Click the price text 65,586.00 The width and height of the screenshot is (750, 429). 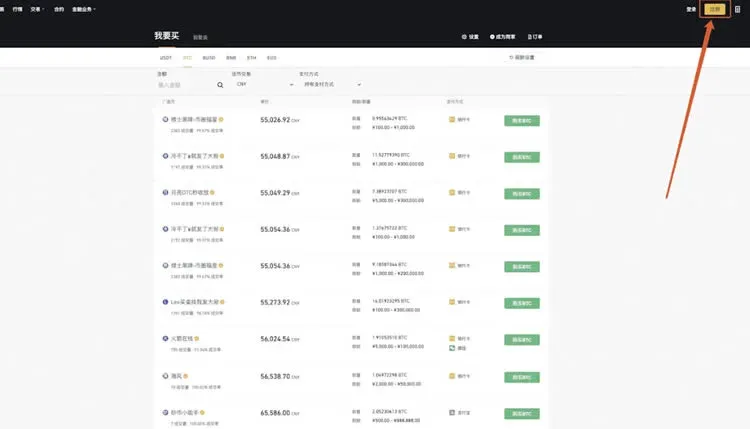(275, 413)
